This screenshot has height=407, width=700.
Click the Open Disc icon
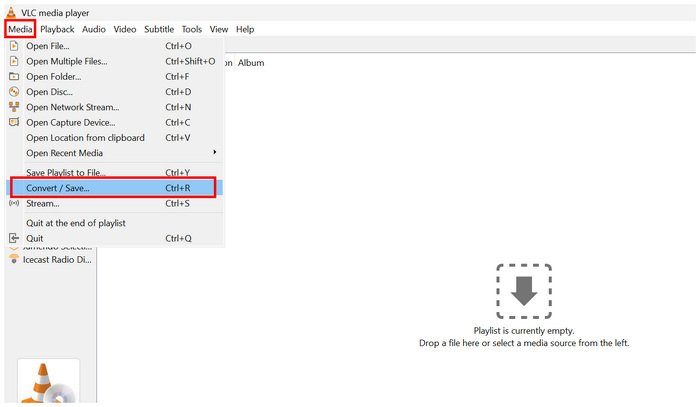click(14, 91)
